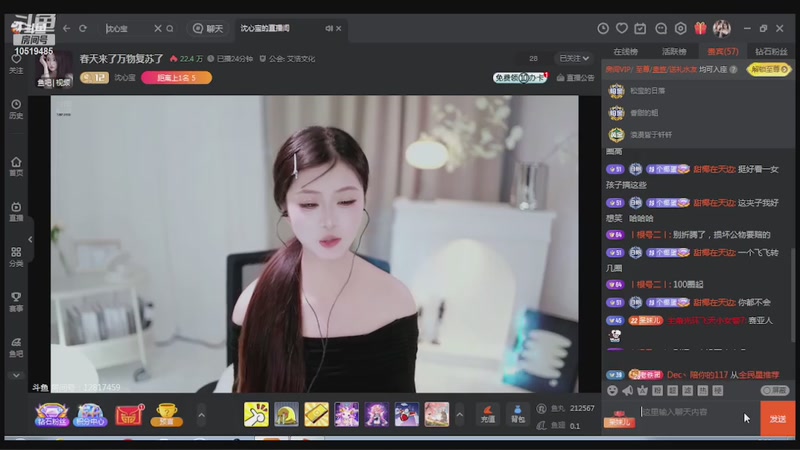Click the 钻石粉丝 icon below video
The image size is (800, 450).
coord(52,415)
